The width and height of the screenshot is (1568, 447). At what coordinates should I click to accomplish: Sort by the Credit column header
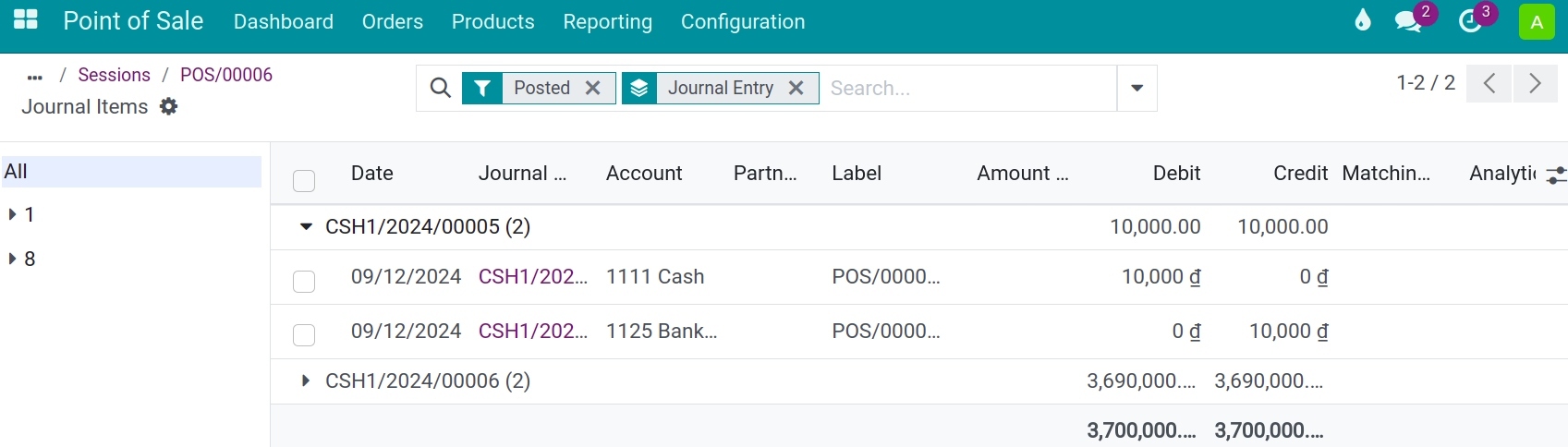click(1300, 173)
